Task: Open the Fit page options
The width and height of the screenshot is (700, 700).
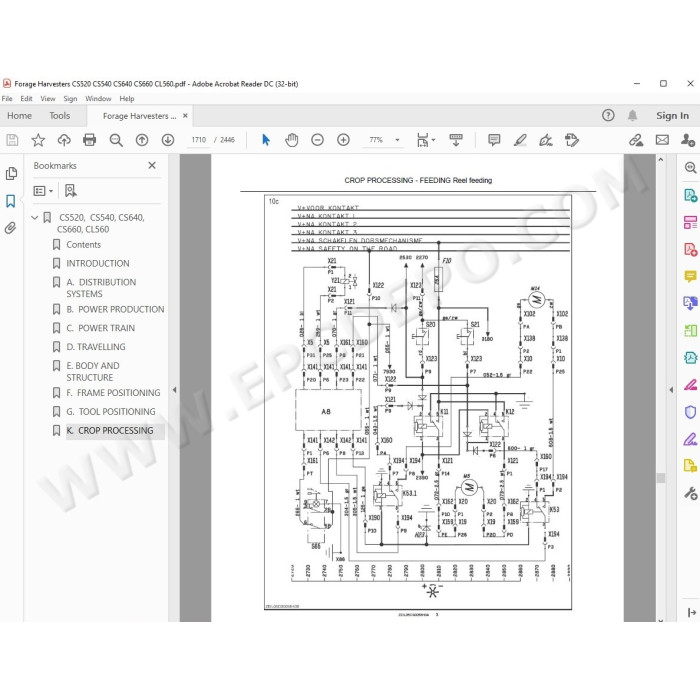Action: coord(425,140)
